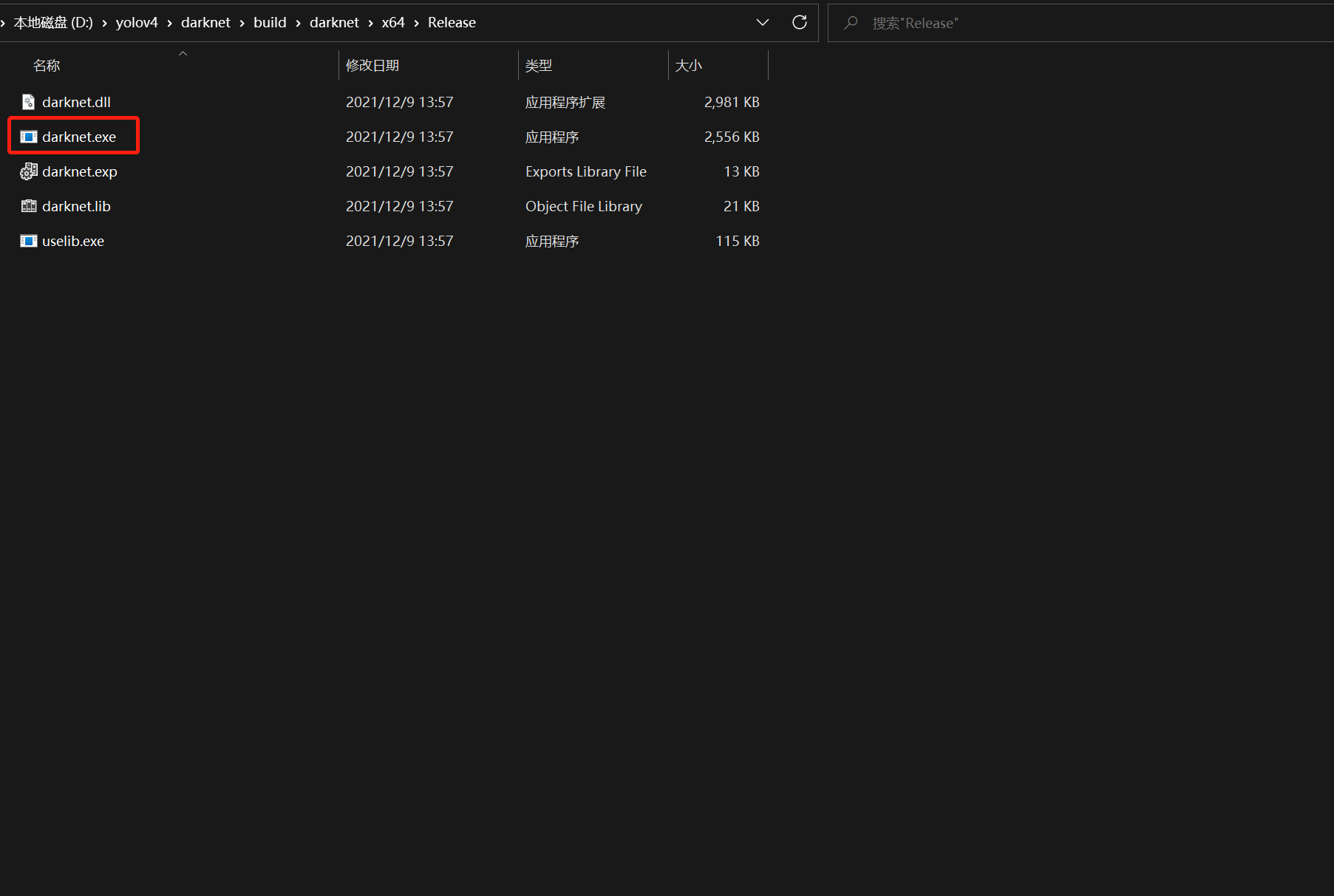Click the darknet.exp file icon
This screenshot has height=896, width=1334.
(28, 171)
